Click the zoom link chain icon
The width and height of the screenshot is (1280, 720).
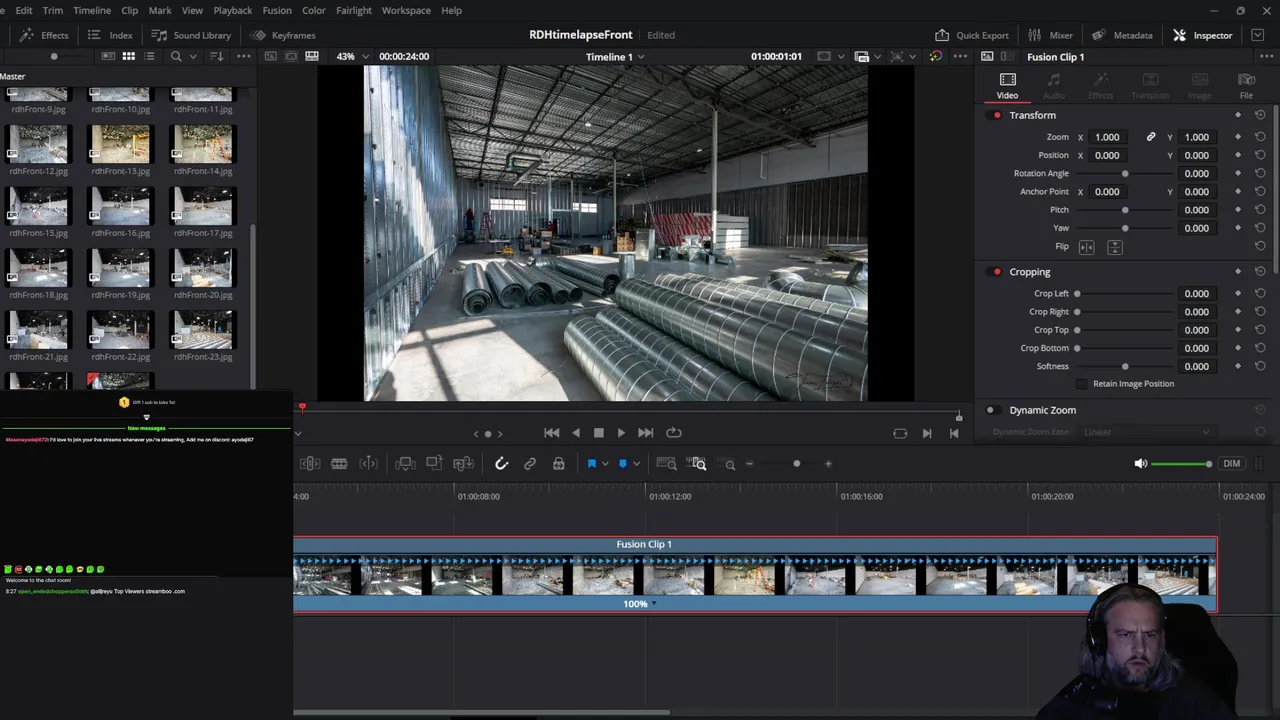pos(1151,137)
